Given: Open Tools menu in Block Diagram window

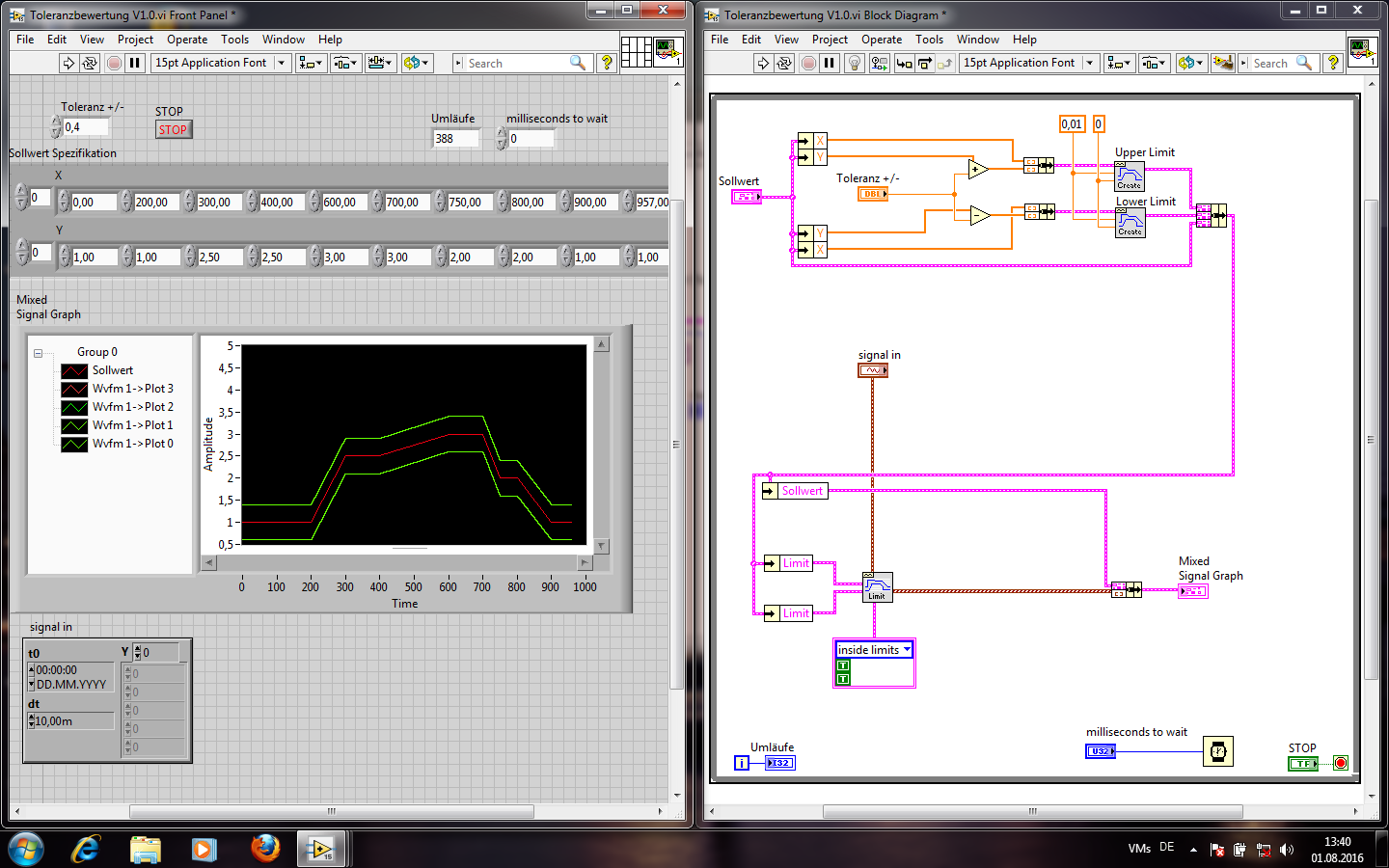Looking at the screenshot, I should 929,40.
